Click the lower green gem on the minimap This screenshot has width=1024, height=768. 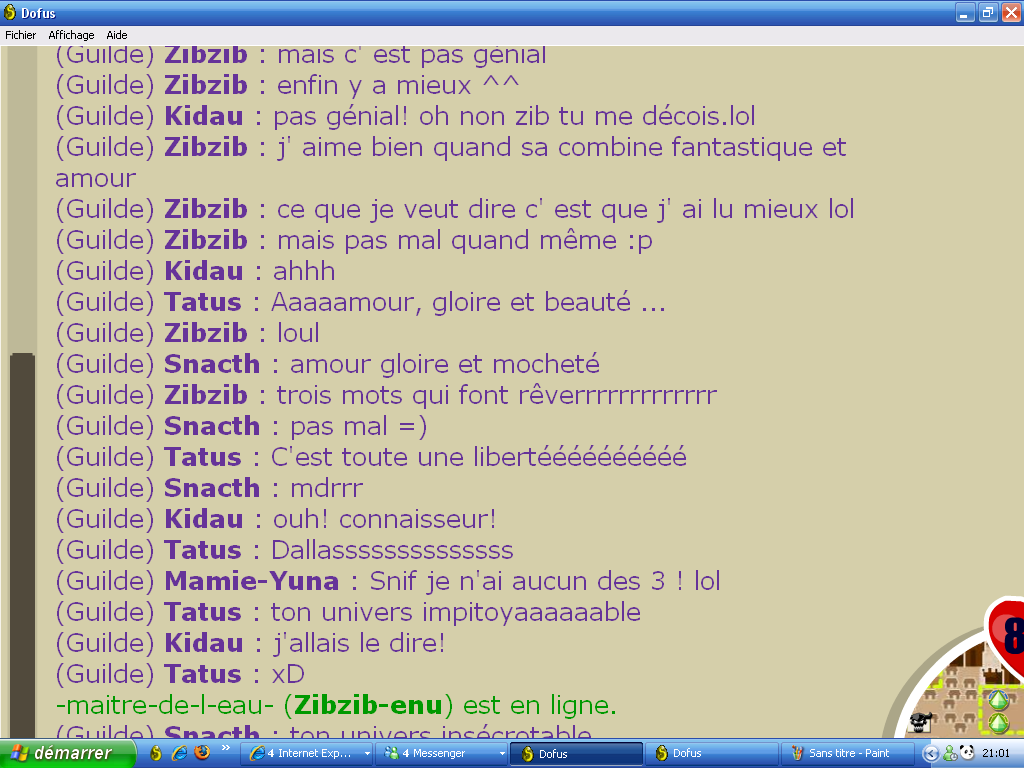(x=999, y=724)
